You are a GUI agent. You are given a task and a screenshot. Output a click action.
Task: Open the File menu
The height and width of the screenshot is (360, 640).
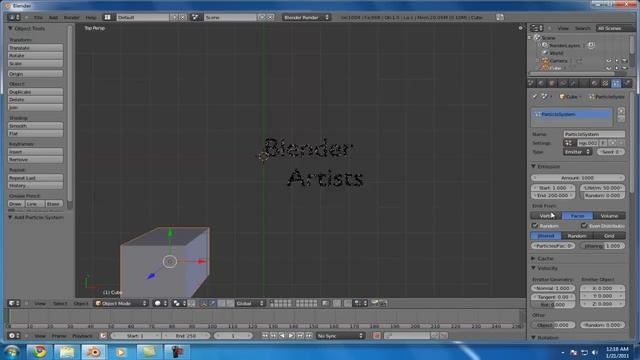pyautogui.click(x=38, y=18)
